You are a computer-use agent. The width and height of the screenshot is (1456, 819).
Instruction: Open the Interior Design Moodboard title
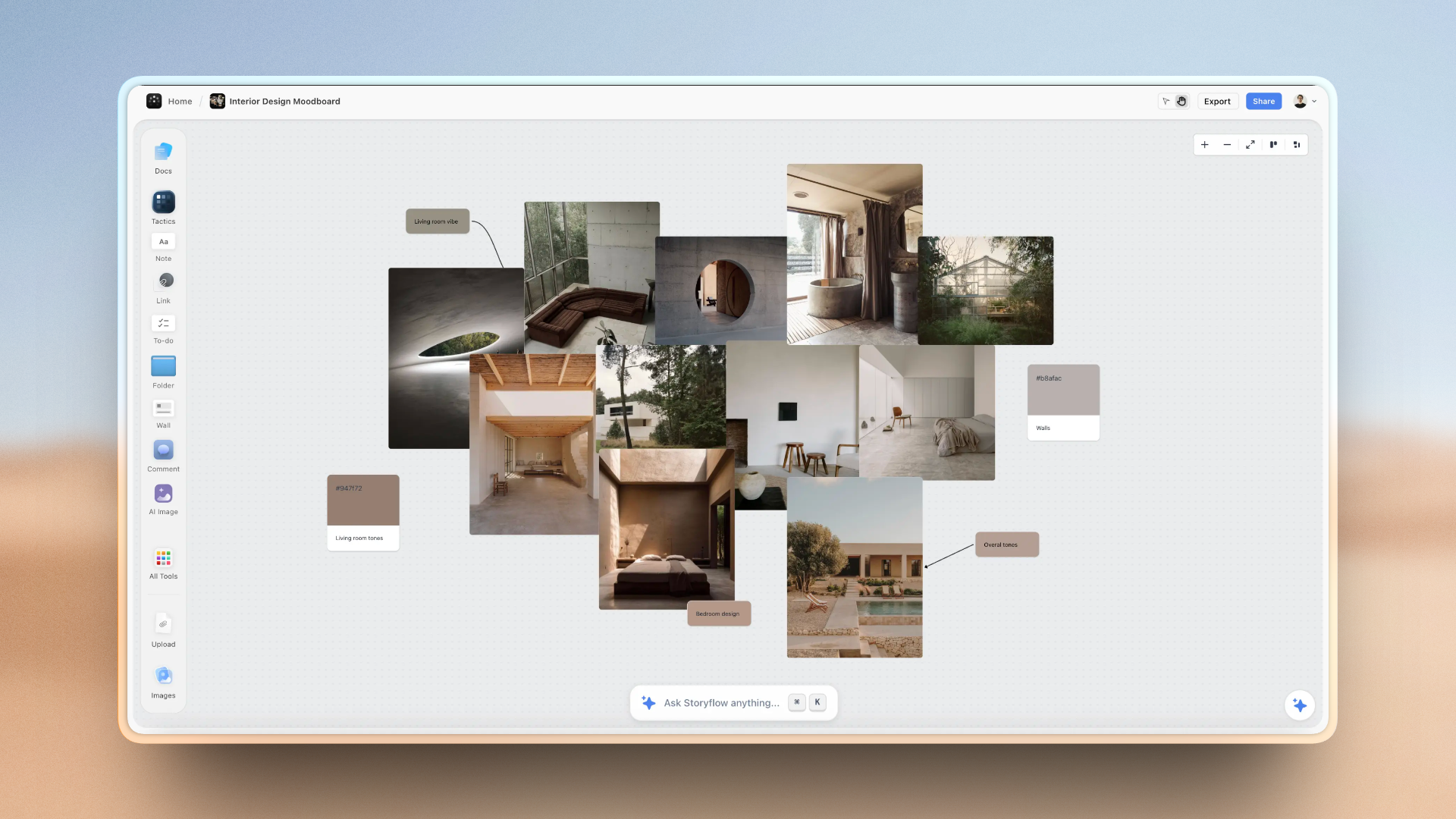284,101
